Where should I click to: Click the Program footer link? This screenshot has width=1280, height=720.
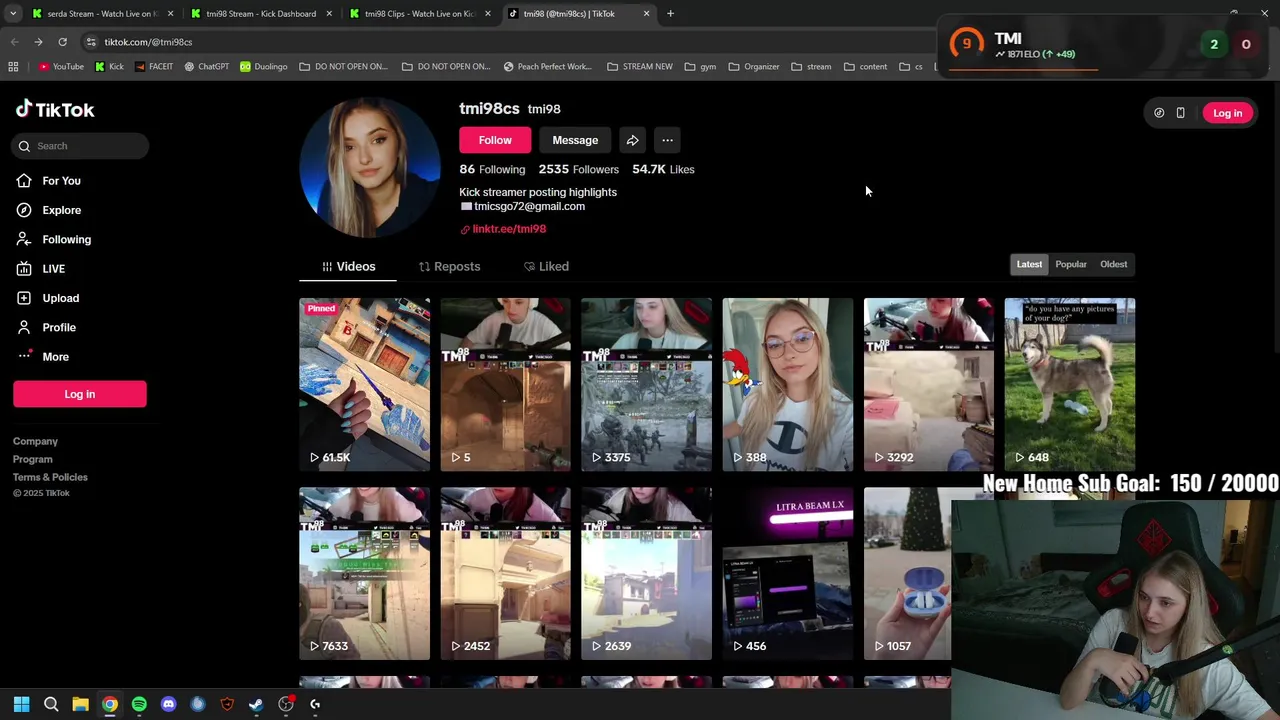pyautogui.click(x=32, y=459)
